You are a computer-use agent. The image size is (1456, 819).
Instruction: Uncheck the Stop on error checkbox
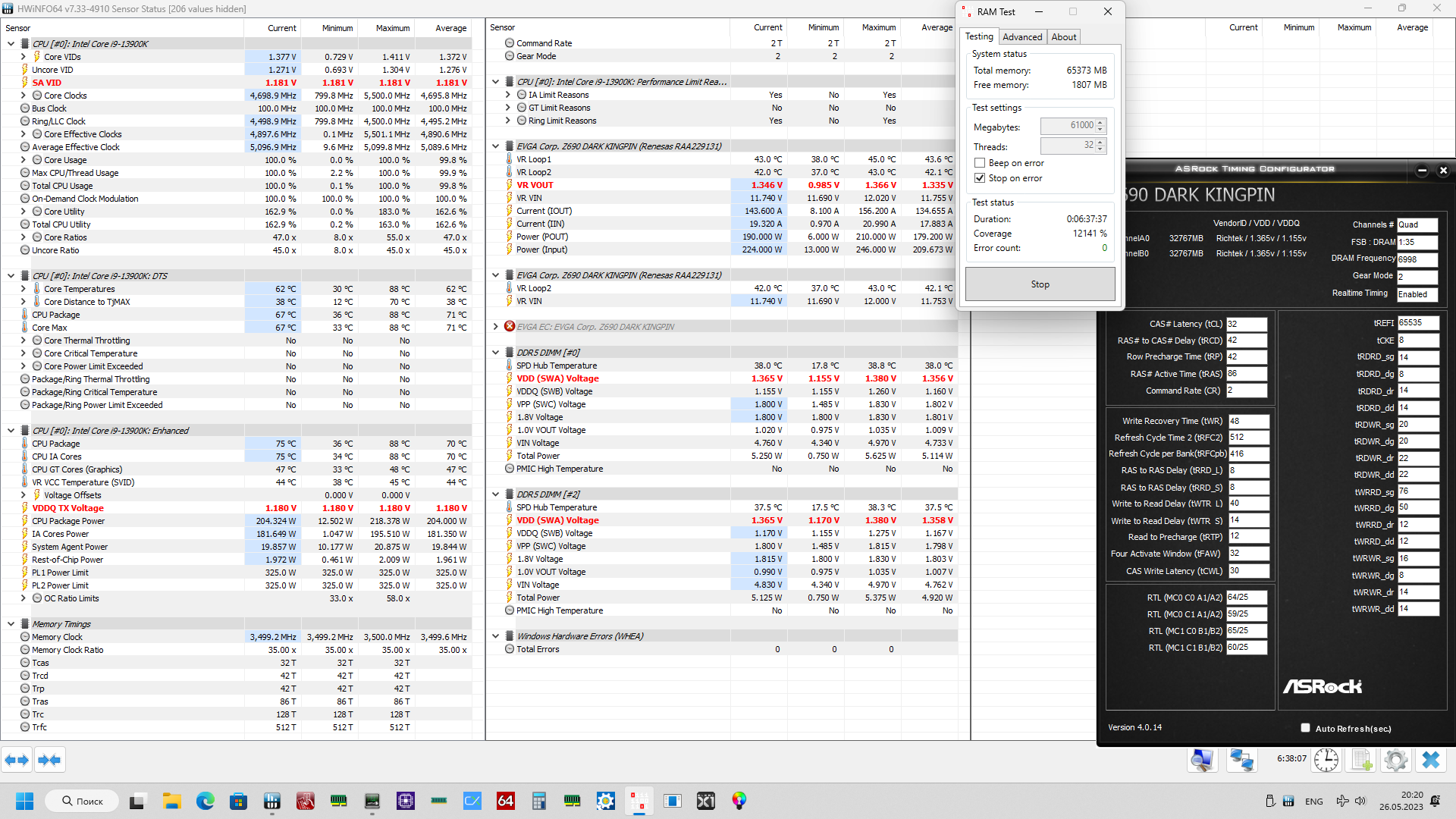(980, 178)
